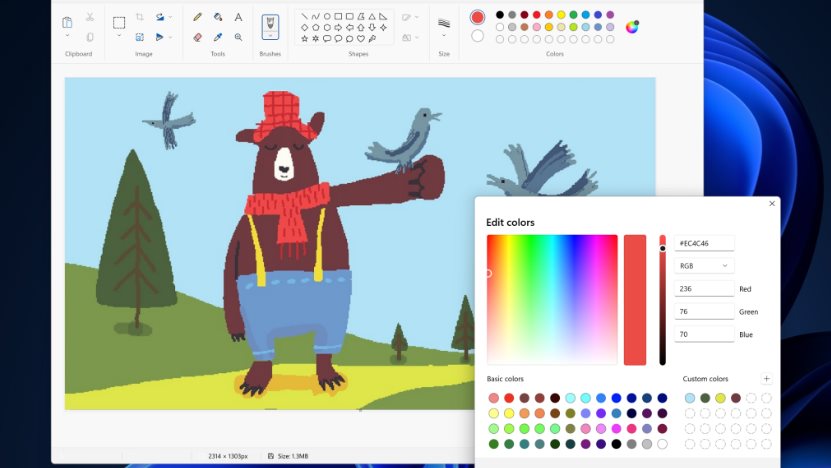Screen dimensions: 831x468
Task: Select the heart shape in Shapes gallery
Action: (x=361, y=39)
